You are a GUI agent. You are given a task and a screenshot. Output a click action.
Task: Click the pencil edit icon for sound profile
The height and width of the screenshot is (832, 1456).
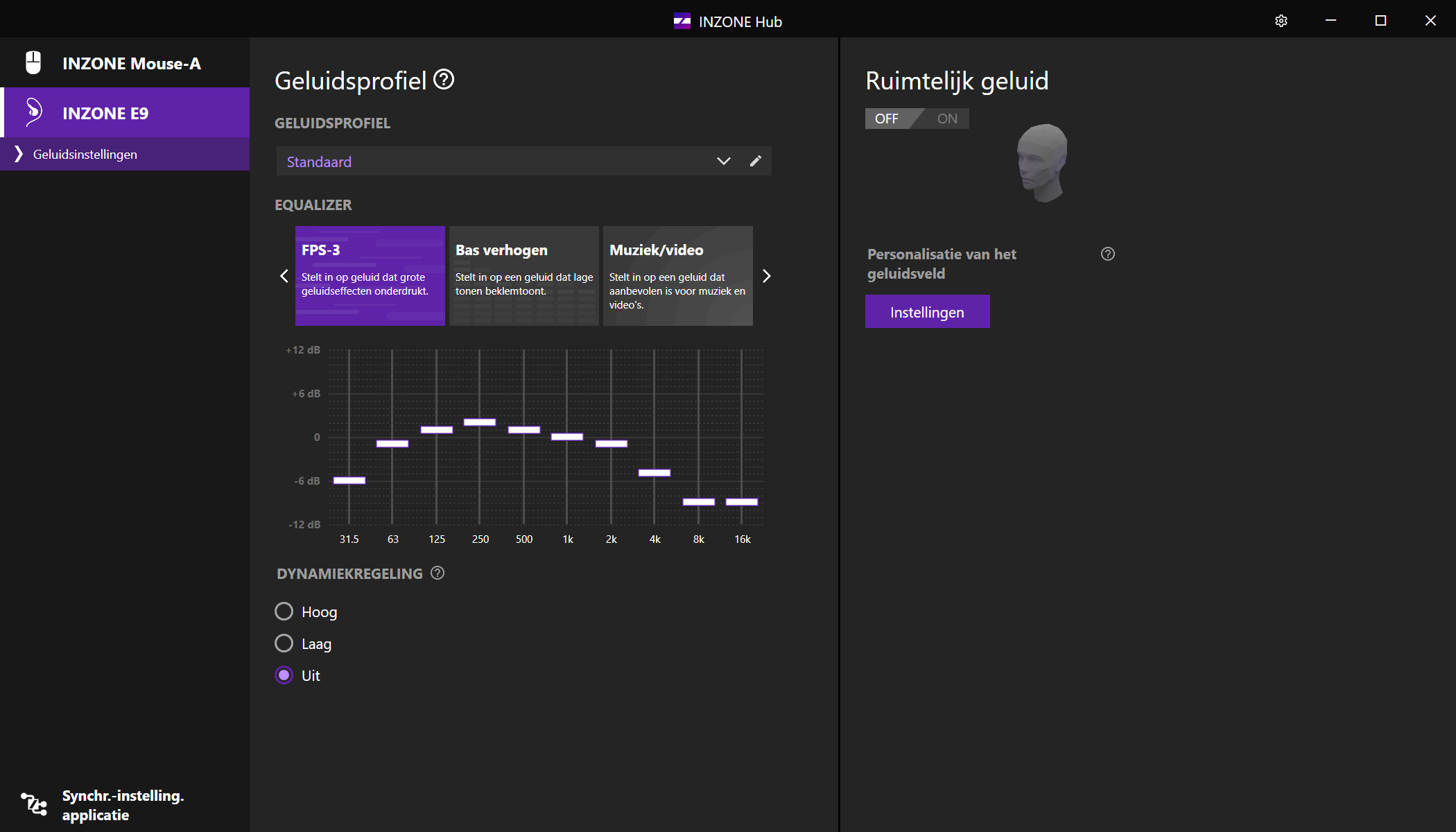point(756,161)
